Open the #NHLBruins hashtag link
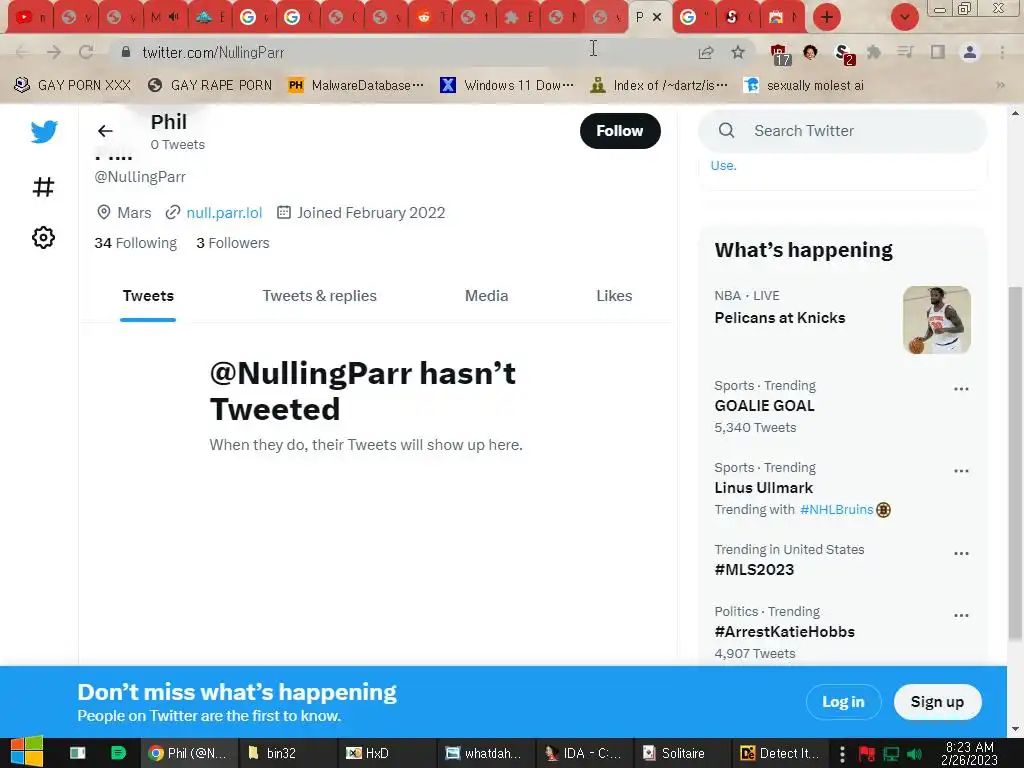 coord(837,509)
